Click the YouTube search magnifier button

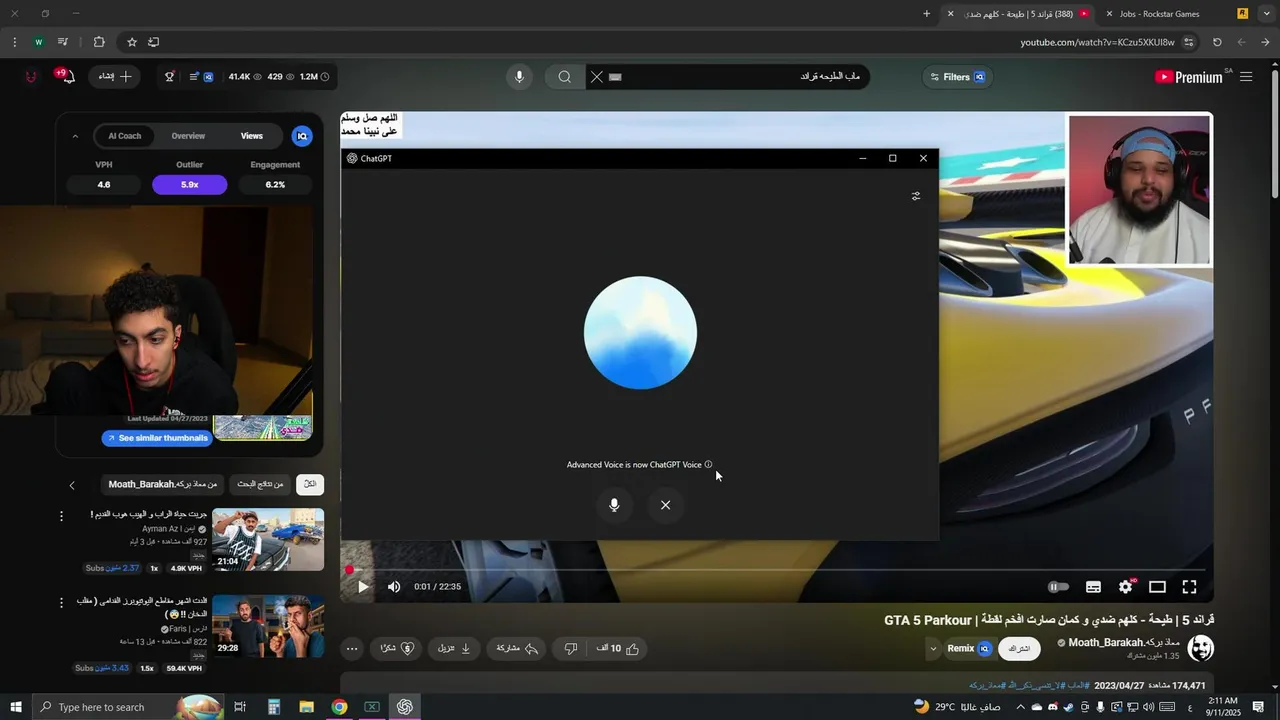[565, 77]
